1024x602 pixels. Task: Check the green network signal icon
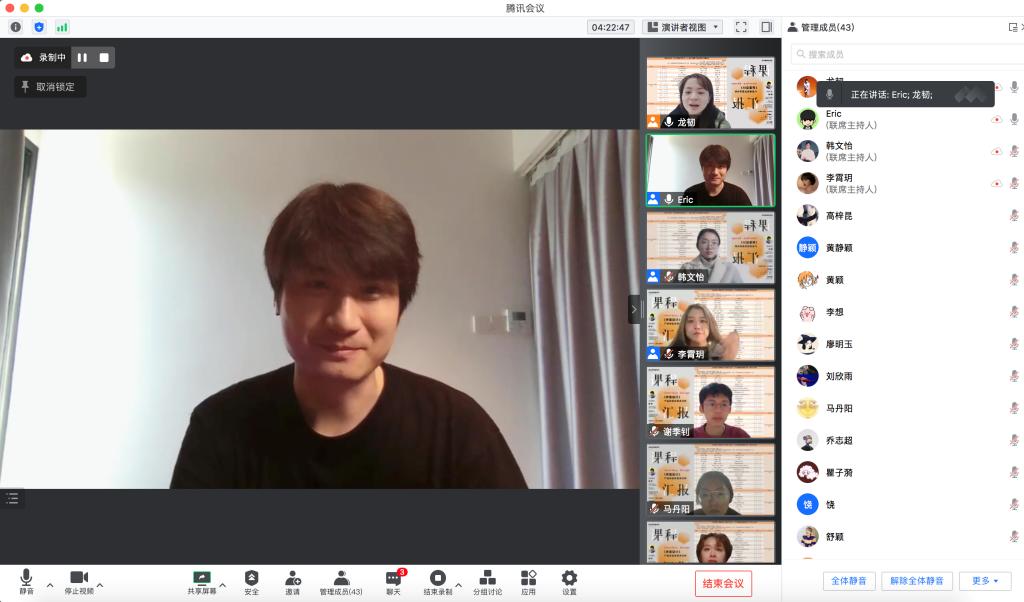click(62, 27)
